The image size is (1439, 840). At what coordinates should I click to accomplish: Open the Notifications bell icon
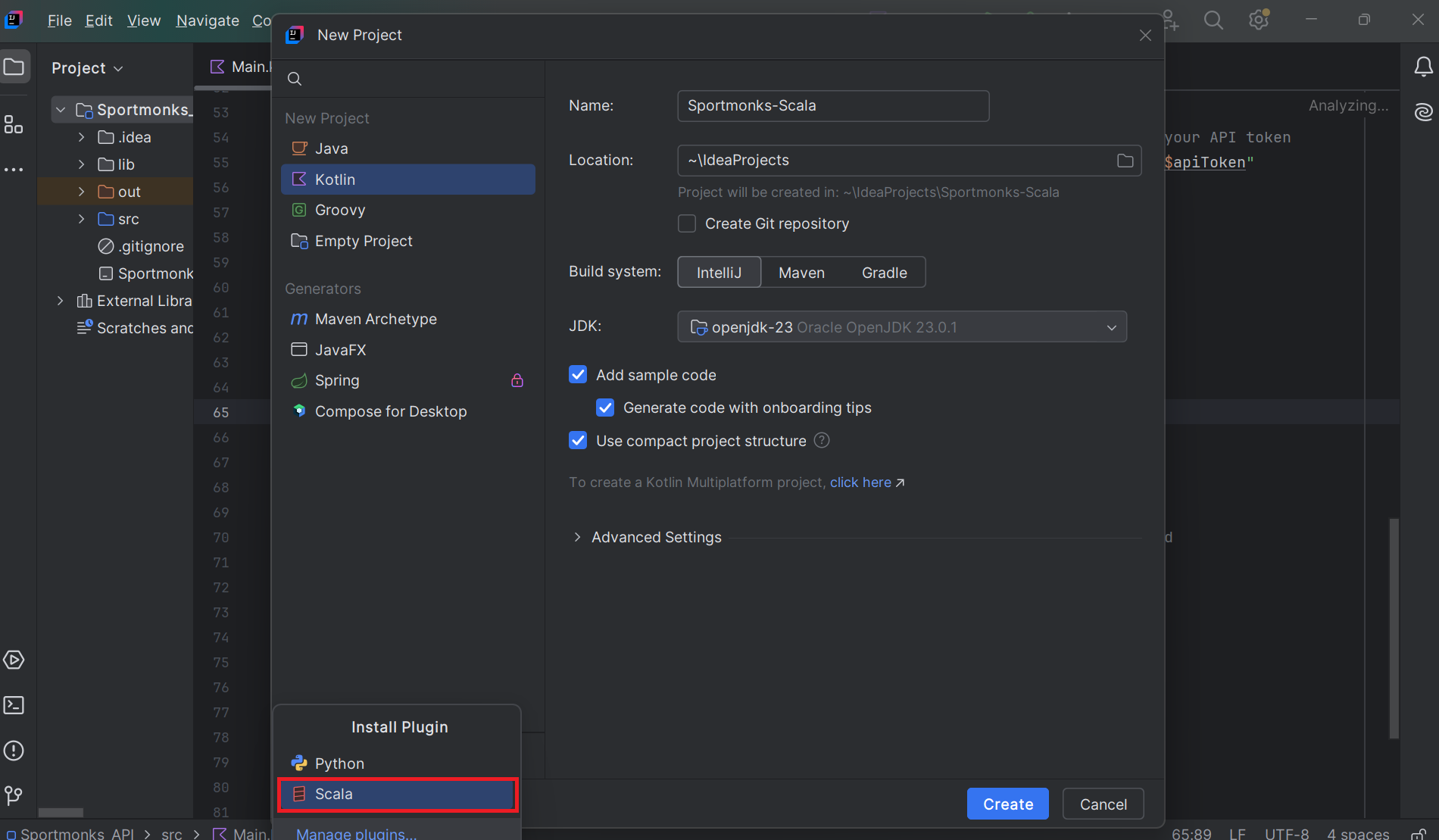[1423, 67]
